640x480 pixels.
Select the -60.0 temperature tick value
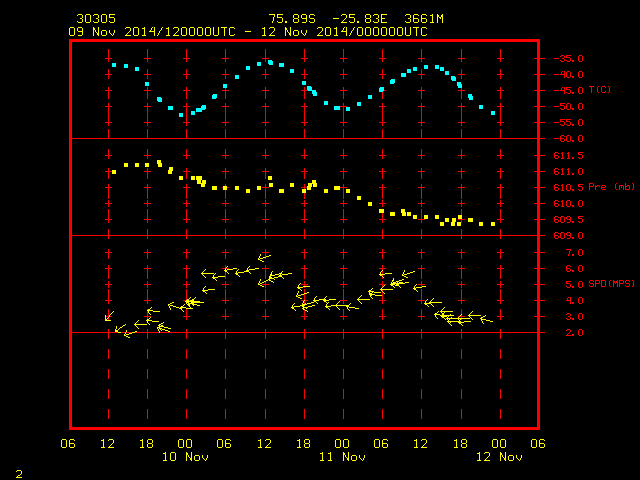(x=569, y=139)
